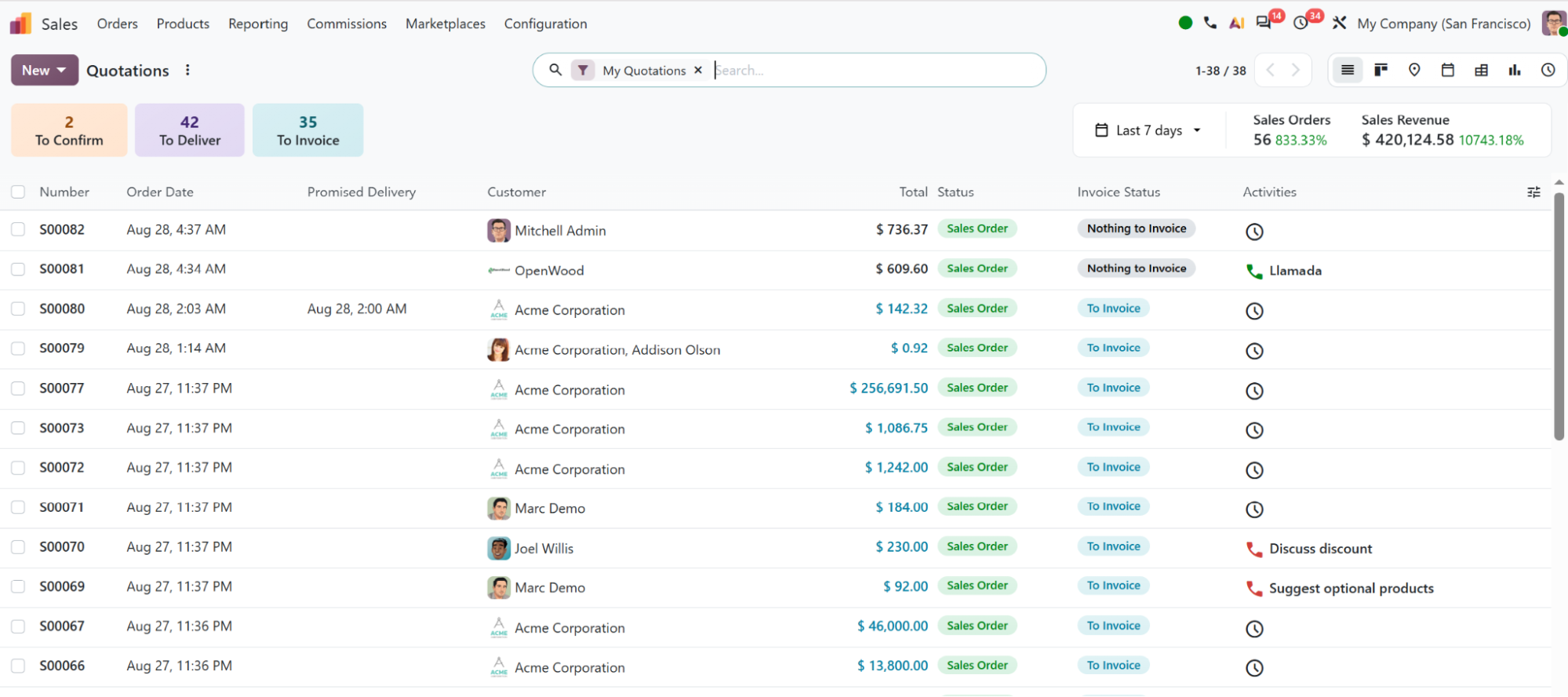The height and width of the screenshot is (697, 1568).
Task: Tick checkbox for order S00071
Action: pos(18,507)
